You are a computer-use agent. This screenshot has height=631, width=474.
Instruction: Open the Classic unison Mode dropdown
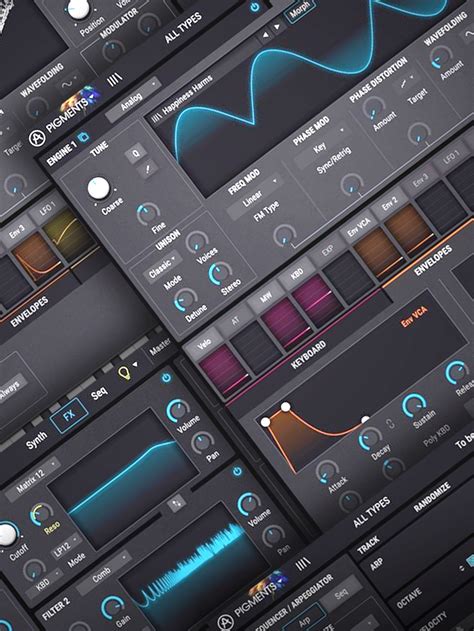(161, 267)
